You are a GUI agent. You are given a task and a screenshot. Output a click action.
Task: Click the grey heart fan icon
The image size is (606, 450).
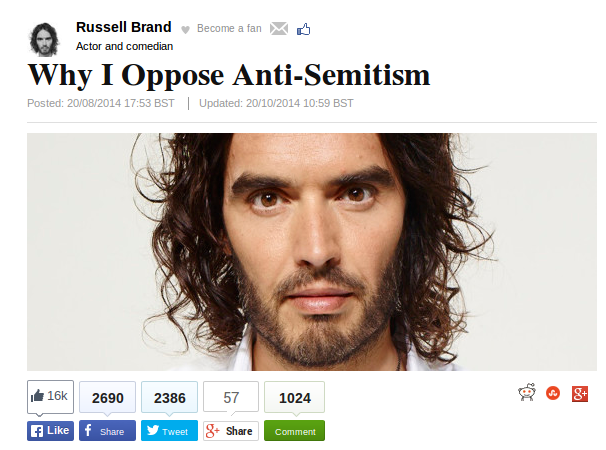(186, 30)
